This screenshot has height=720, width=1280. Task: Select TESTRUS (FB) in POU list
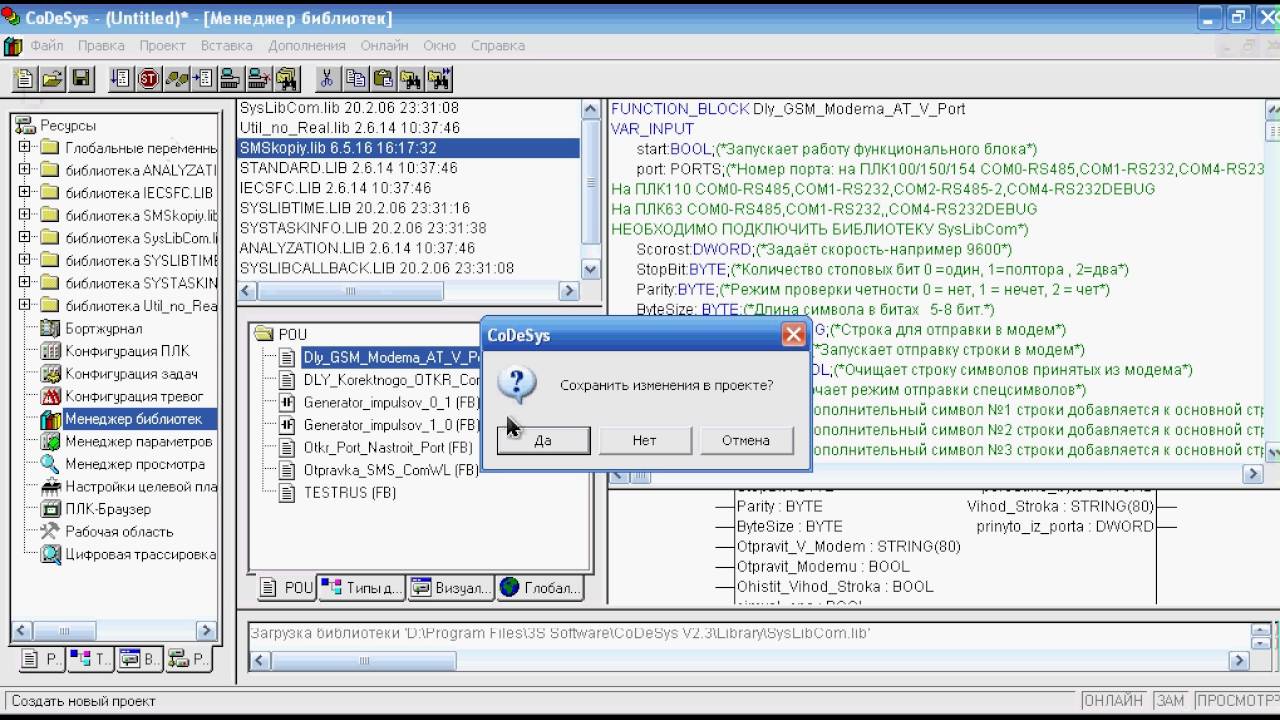pos(350,493)
